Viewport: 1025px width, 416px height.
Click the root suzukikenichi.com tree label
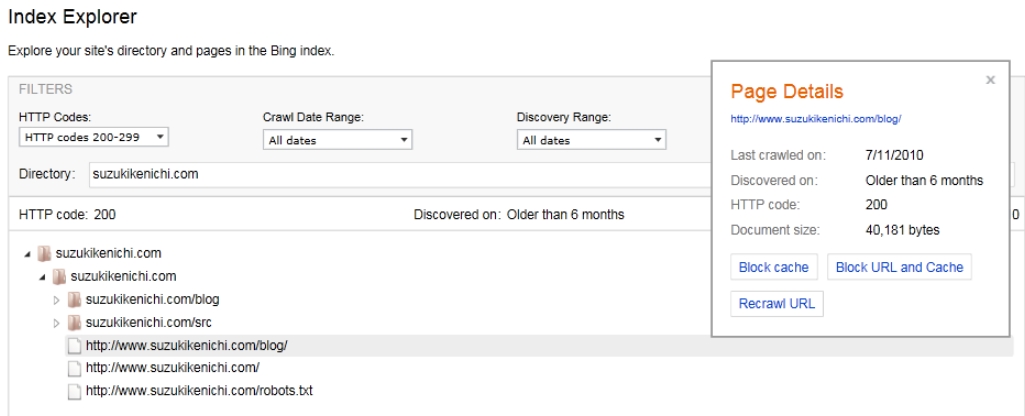(109, 253)
